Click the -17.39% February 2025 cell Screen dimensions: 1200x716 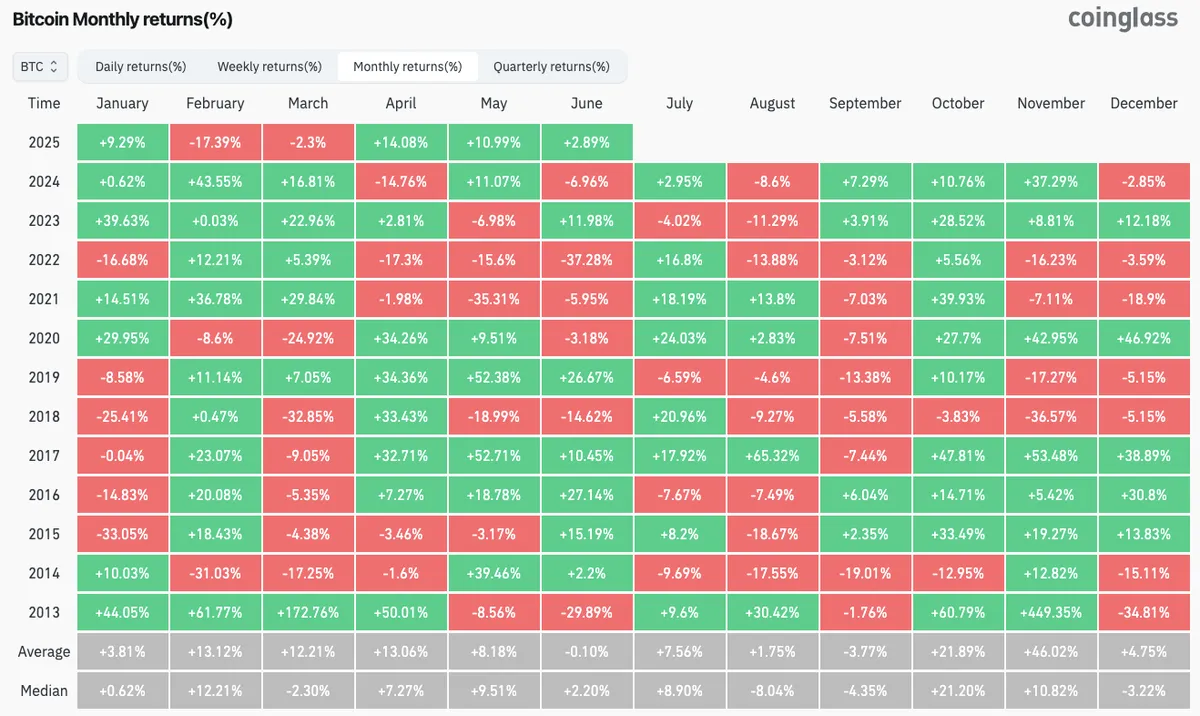(x=215, y=142)
